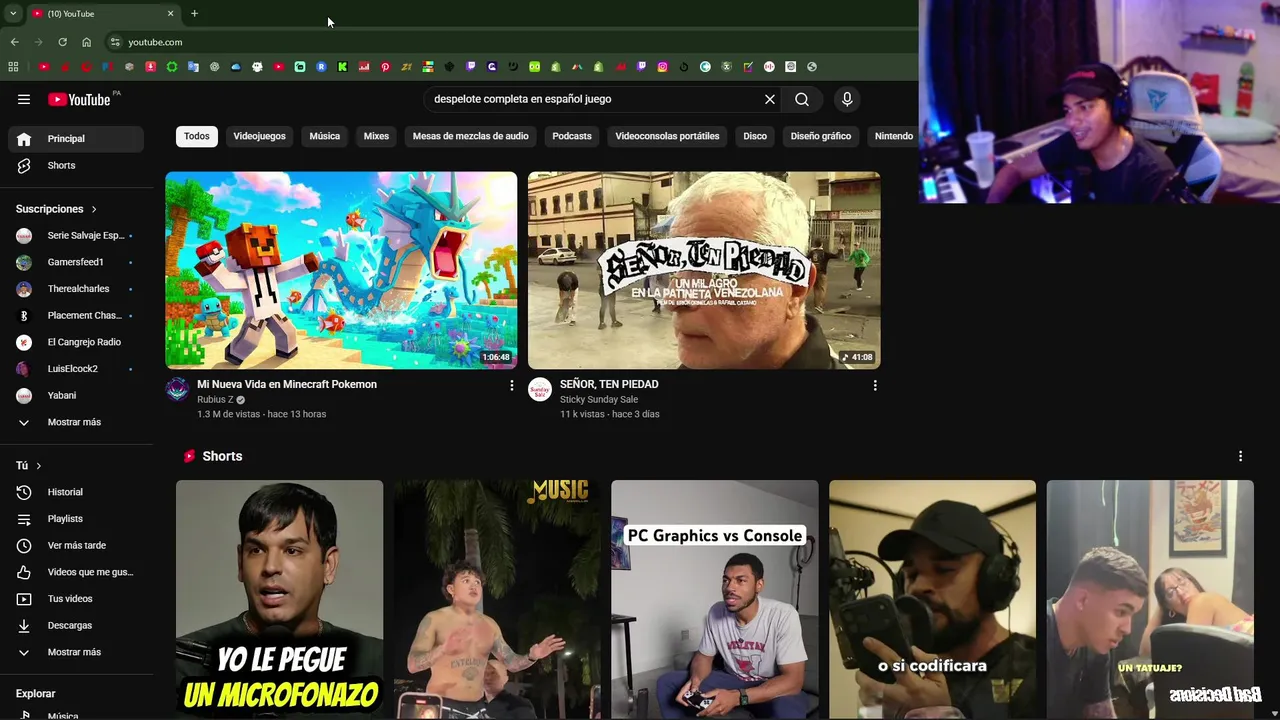Screen dimensions: 1280x720
Task: Start voice search with the microphone
Action: (x=847, y=99)
